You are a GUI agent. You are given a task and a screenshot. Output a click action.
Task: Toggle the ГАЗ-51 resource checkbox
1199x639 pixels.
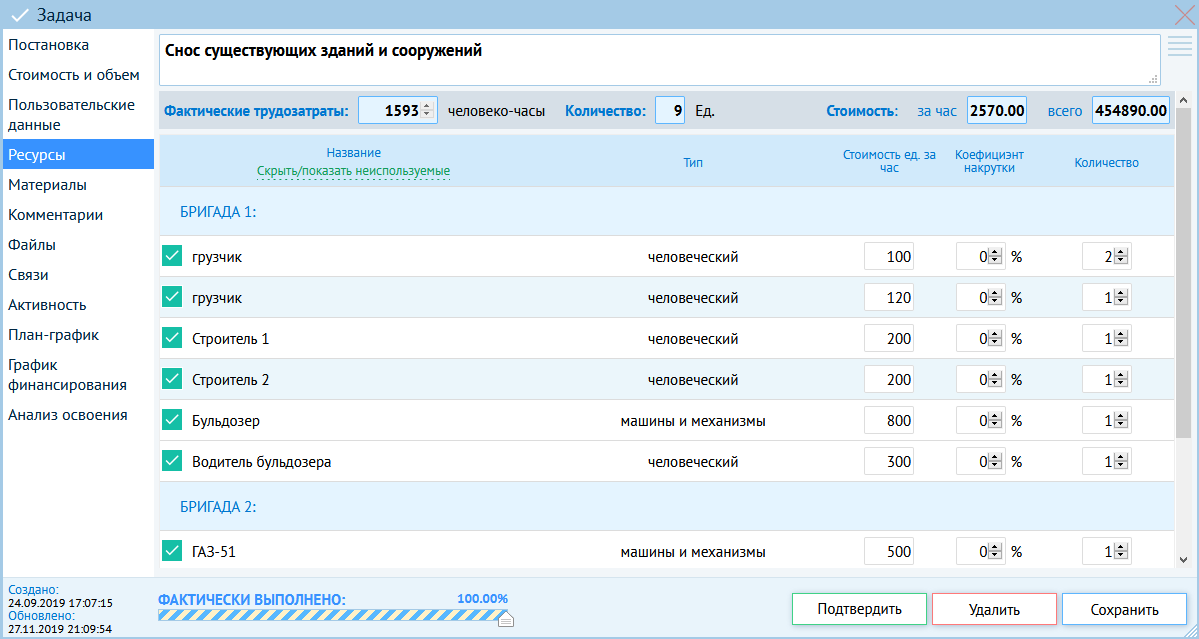[172, 551]
